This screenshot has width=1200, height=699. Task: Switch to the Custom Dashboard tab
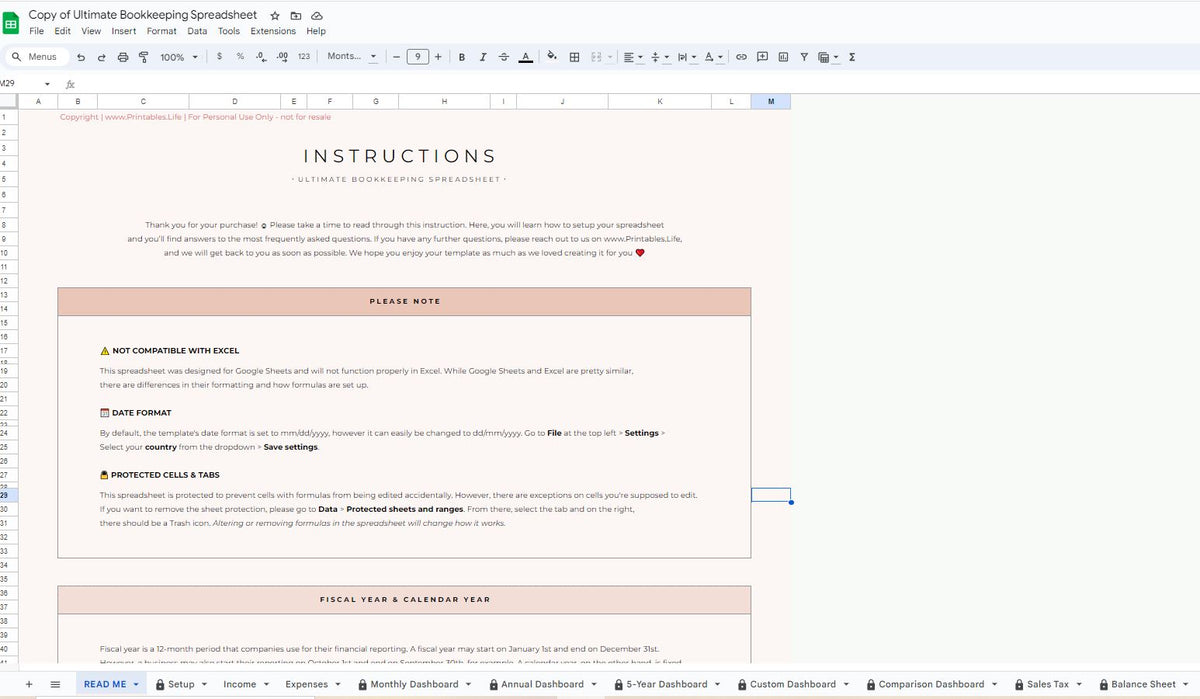point(793,684)
